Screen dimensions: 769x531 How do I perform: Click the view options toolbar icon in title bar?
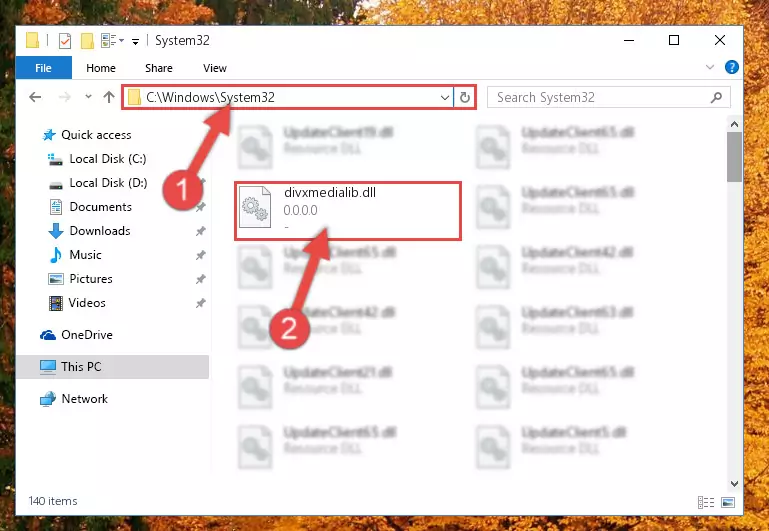pyautogui.click(x=112, y=41)
